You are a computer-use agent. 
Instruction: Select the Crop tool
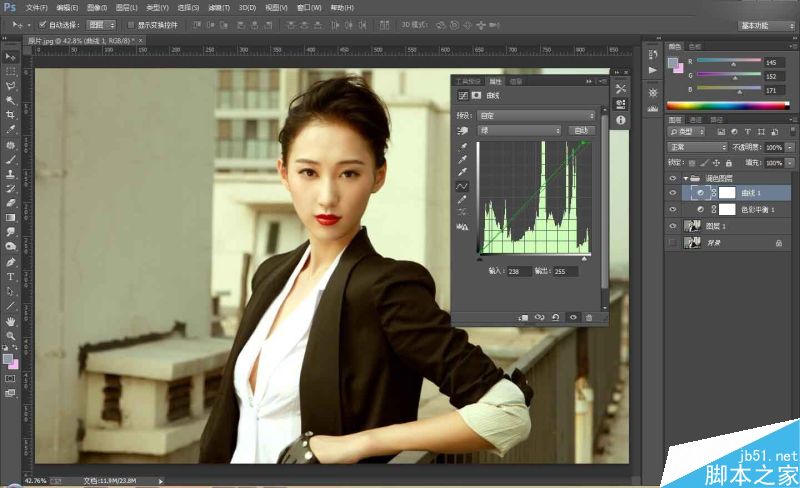10,115
